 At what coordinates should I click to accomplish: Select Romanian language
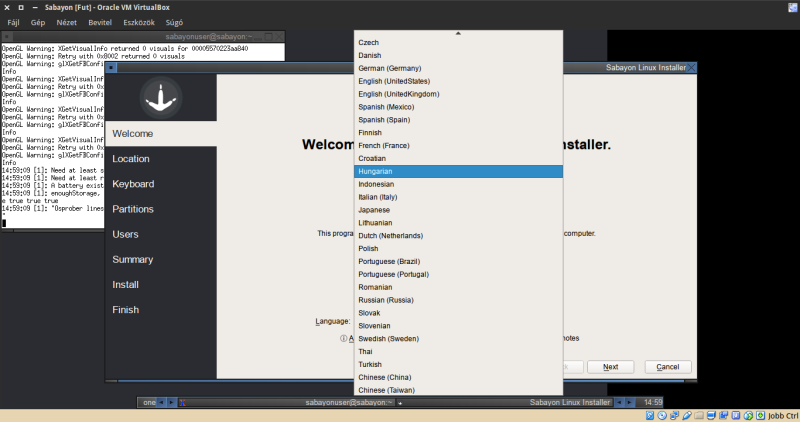458,287
